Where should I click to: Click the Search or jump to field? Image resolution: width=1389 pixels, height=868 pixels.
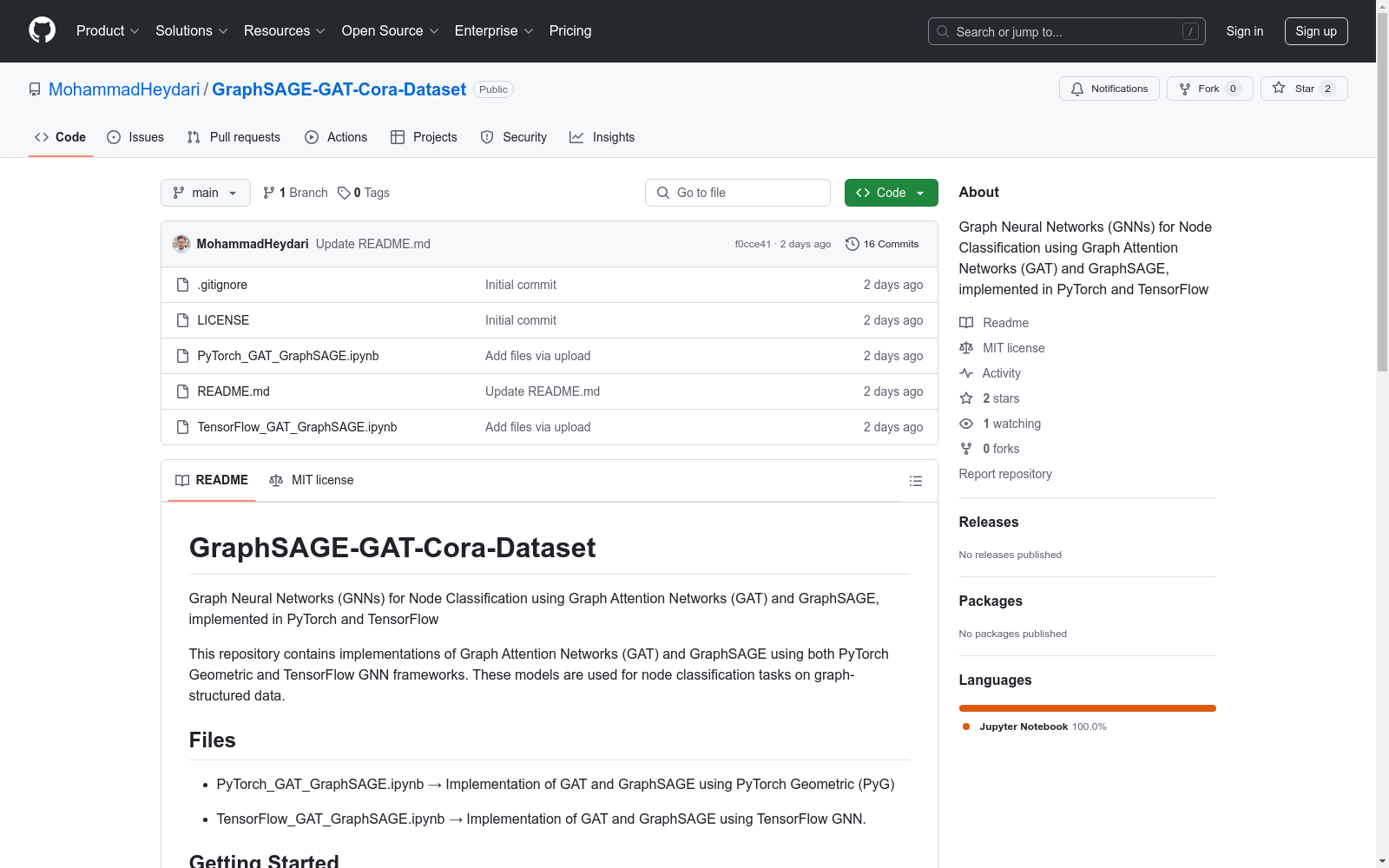click(x=1067, y=31)
